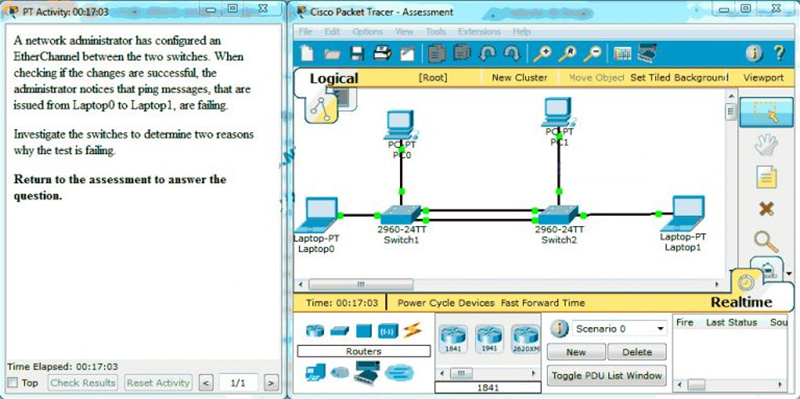Click the Help question mark icon
The width and height of the screenshot is (800, 399).
[779, 53]
